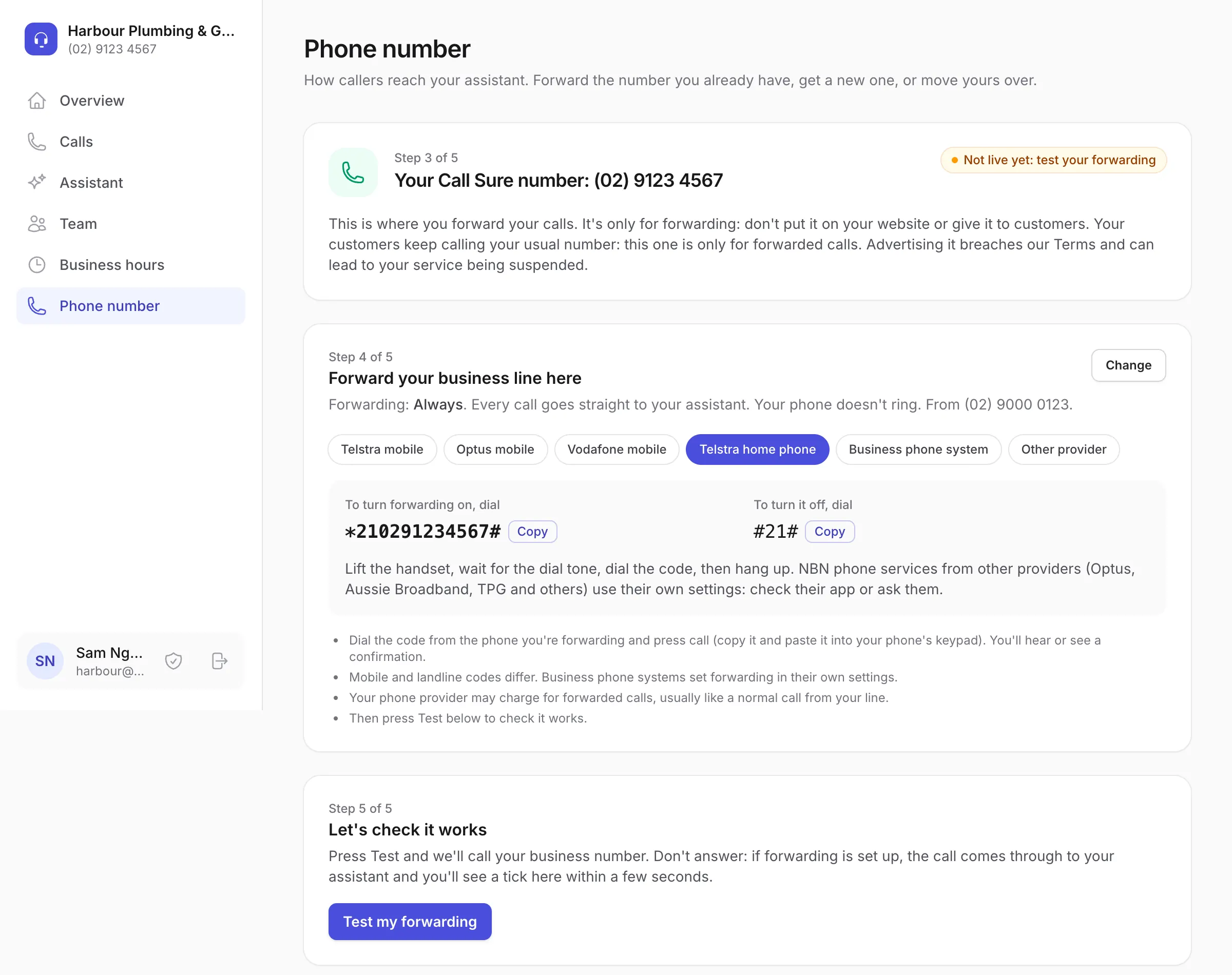Viewport: 1232px width, 975px height.
Task: Click the Step 4 of 5 label
Action: [x=360, y=357]
